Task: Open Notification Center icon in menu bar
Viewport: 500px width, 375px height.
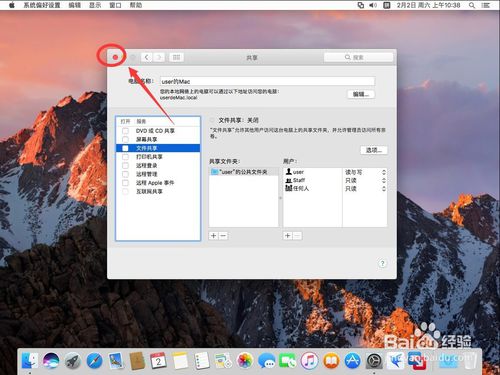Action: (486, 5)
